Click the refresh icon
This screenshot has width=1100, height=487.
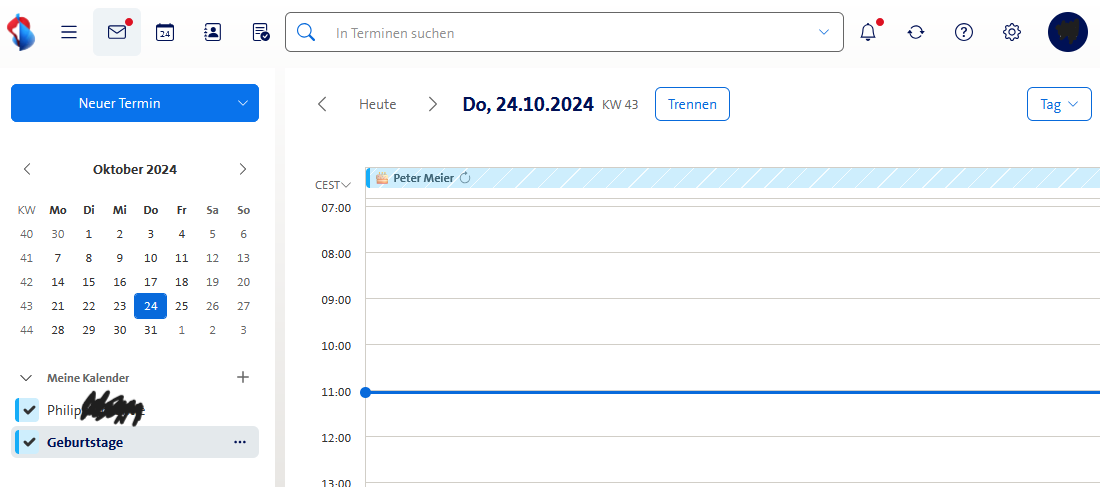916,32
